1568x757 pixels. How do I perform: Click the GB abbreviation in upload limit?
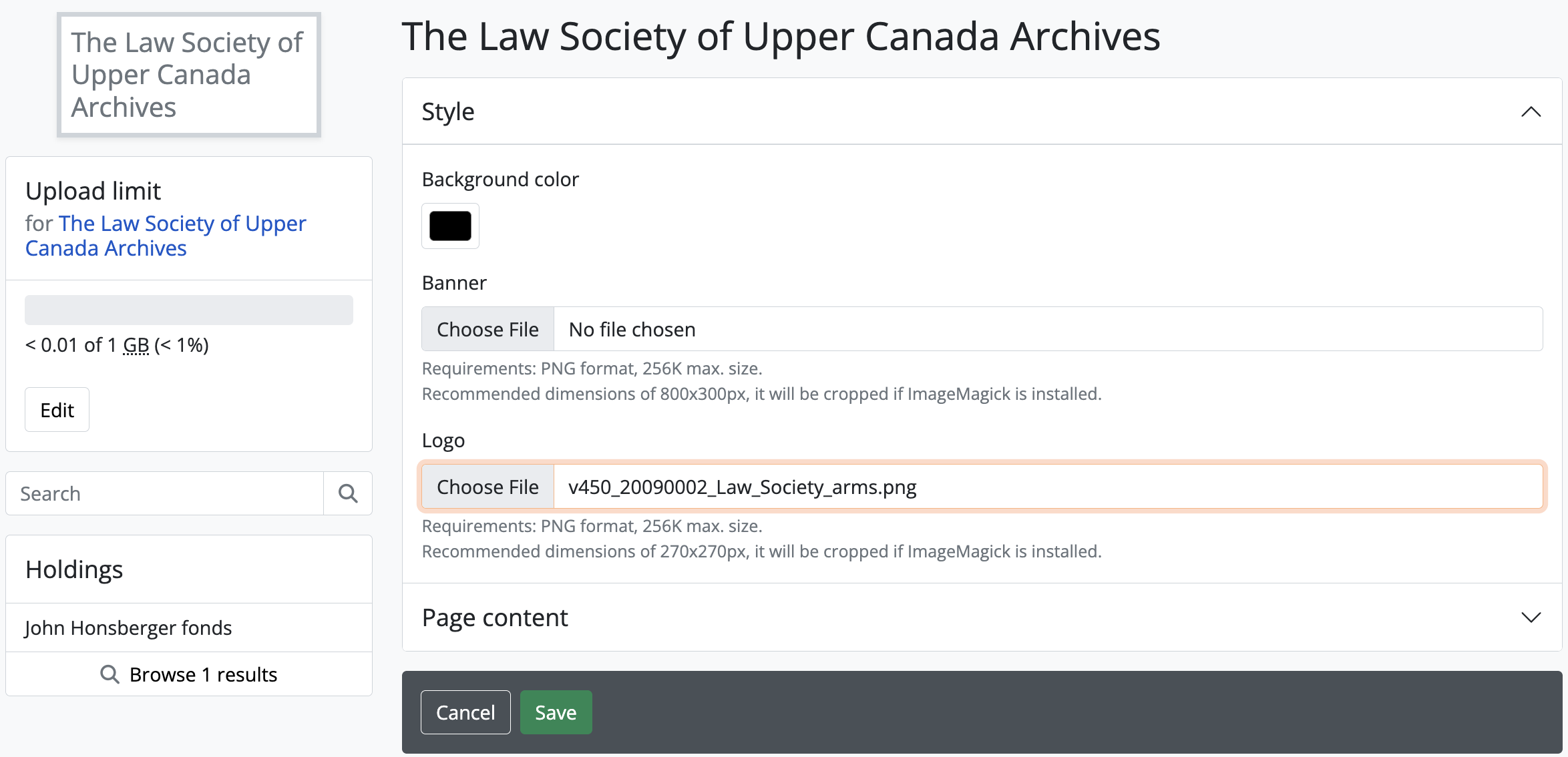(x=136, y=345)
